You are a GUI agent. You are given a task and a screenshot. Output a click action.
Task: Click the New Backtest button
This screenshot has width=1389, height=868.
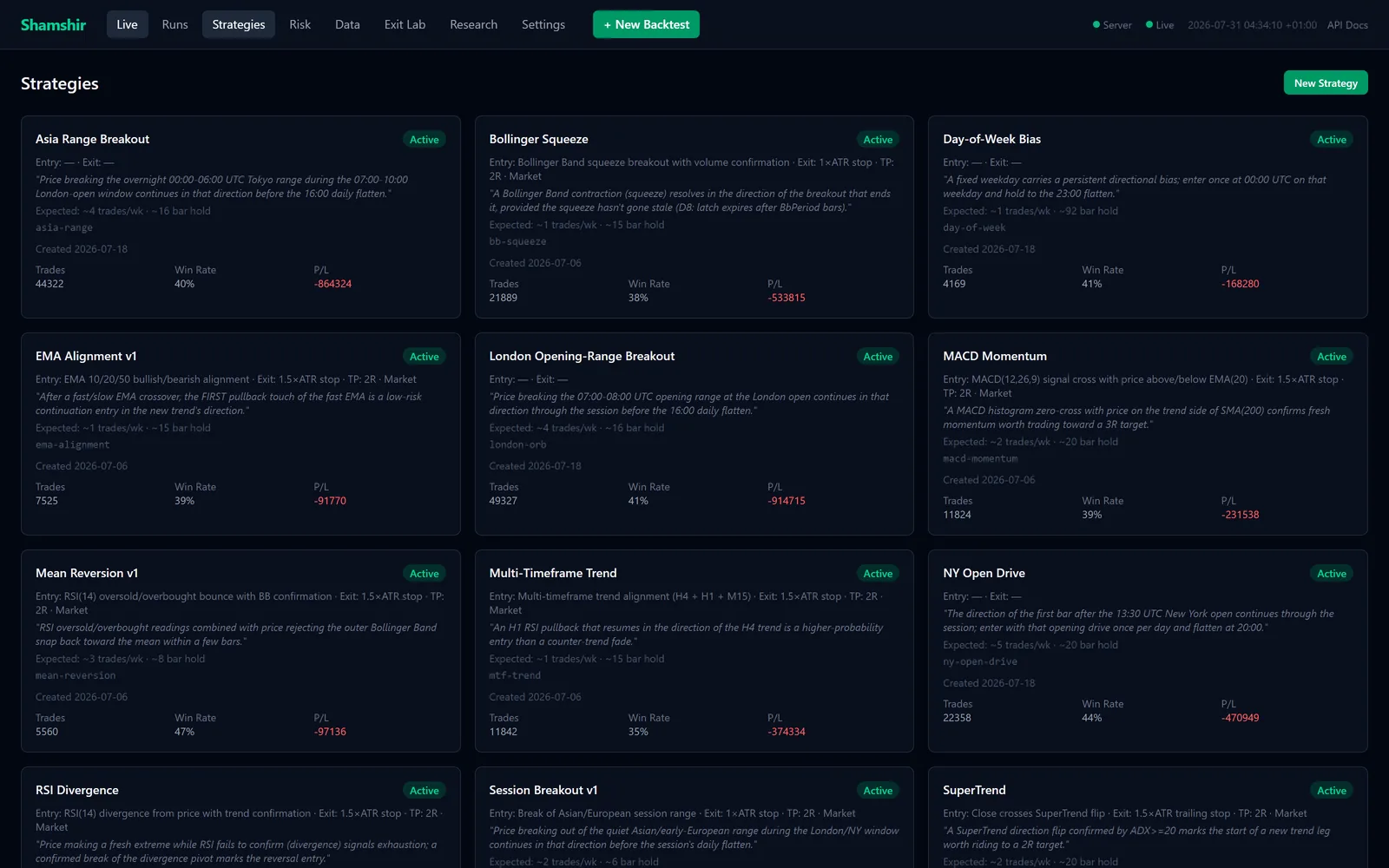[646, 24]
